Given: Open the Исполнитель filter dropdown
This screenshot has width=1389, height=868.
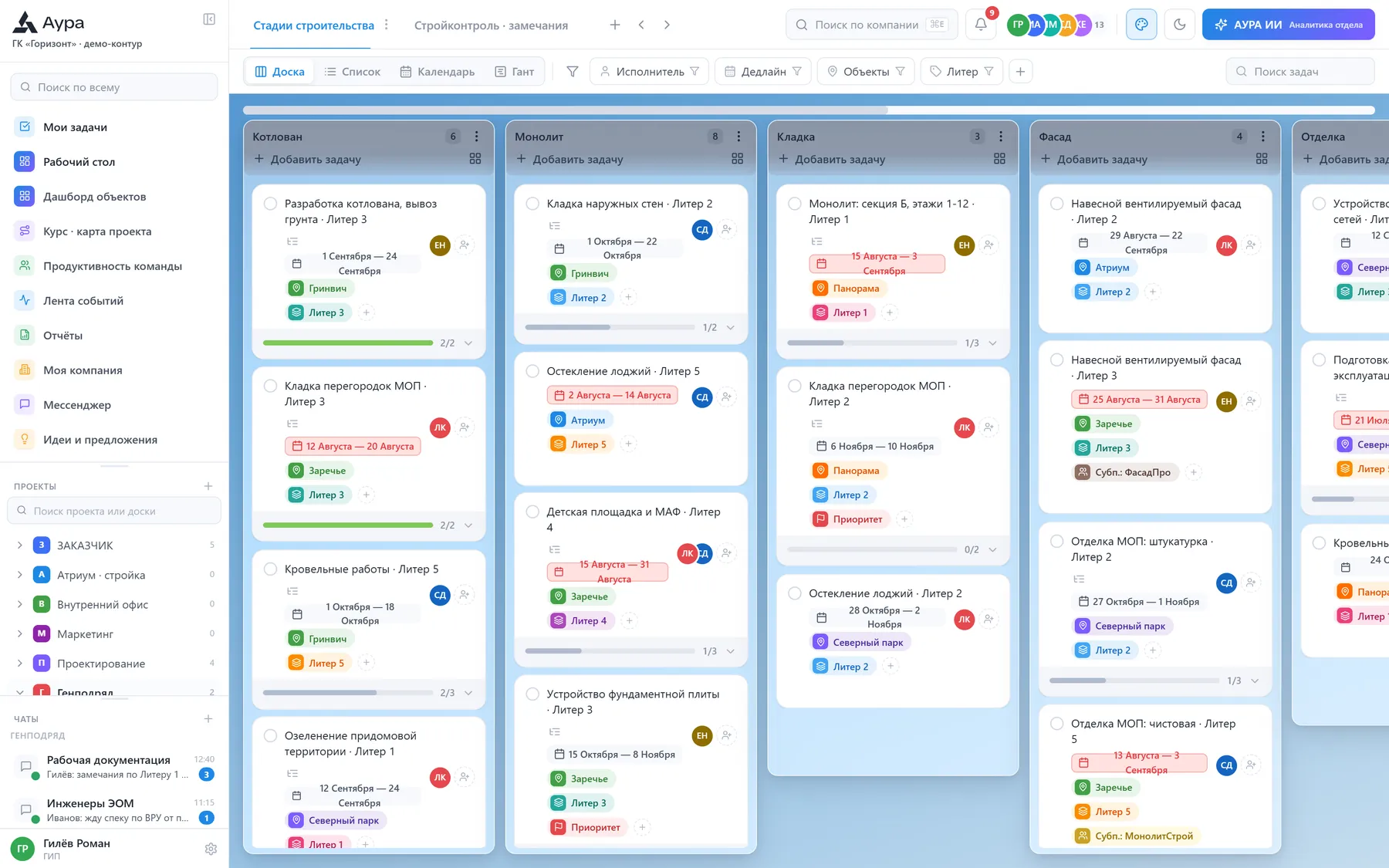Looking at the screenshot, I should [x=650, y=72].
